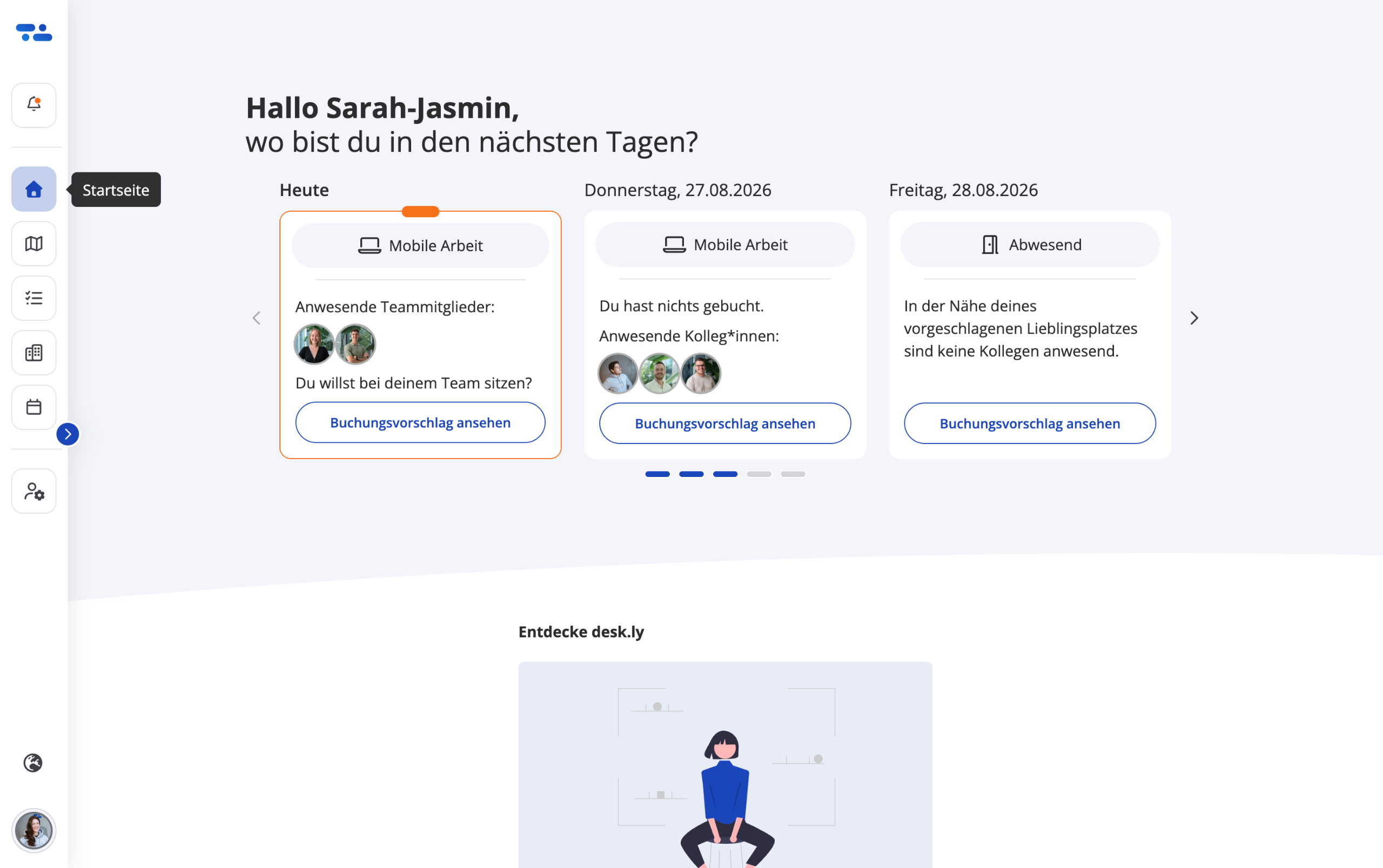Open the checklist bookings icon
The width and height of the screenshot is (1383, 868).
tap(34, 298)
